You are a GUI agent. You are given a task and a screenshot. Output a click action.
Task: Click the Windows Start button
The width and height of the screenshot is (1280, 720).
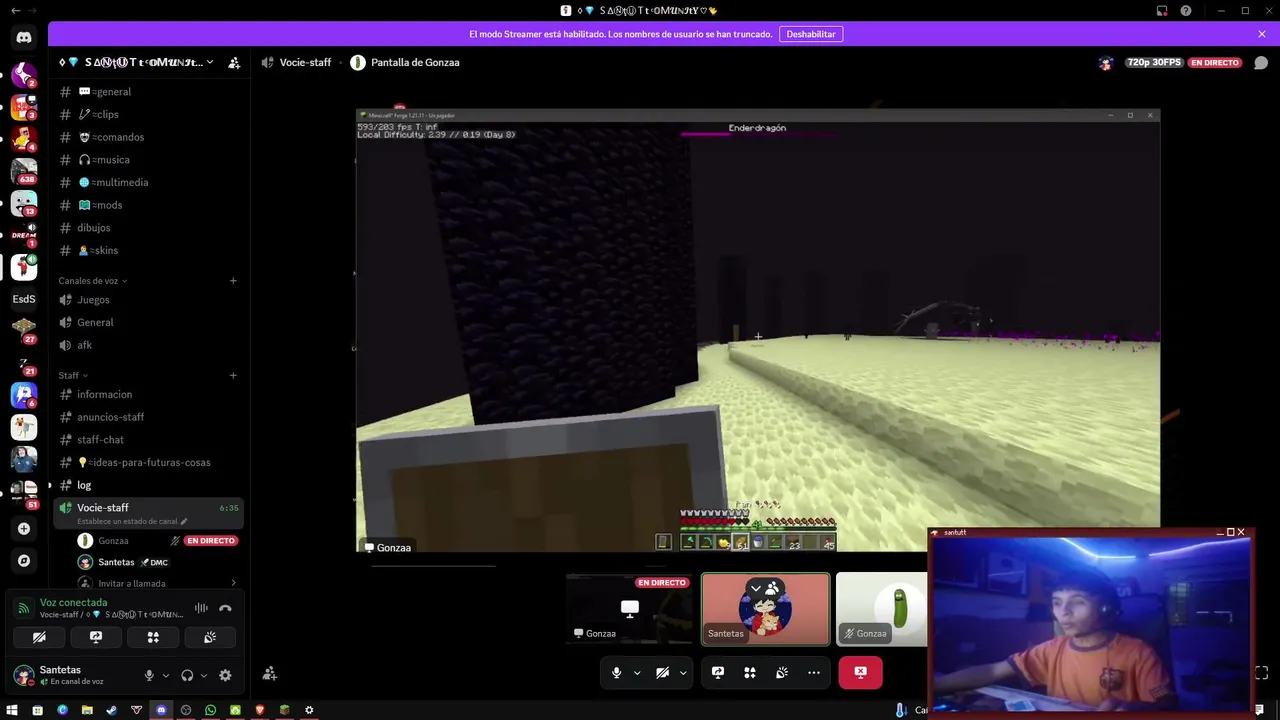coord(13,710)
